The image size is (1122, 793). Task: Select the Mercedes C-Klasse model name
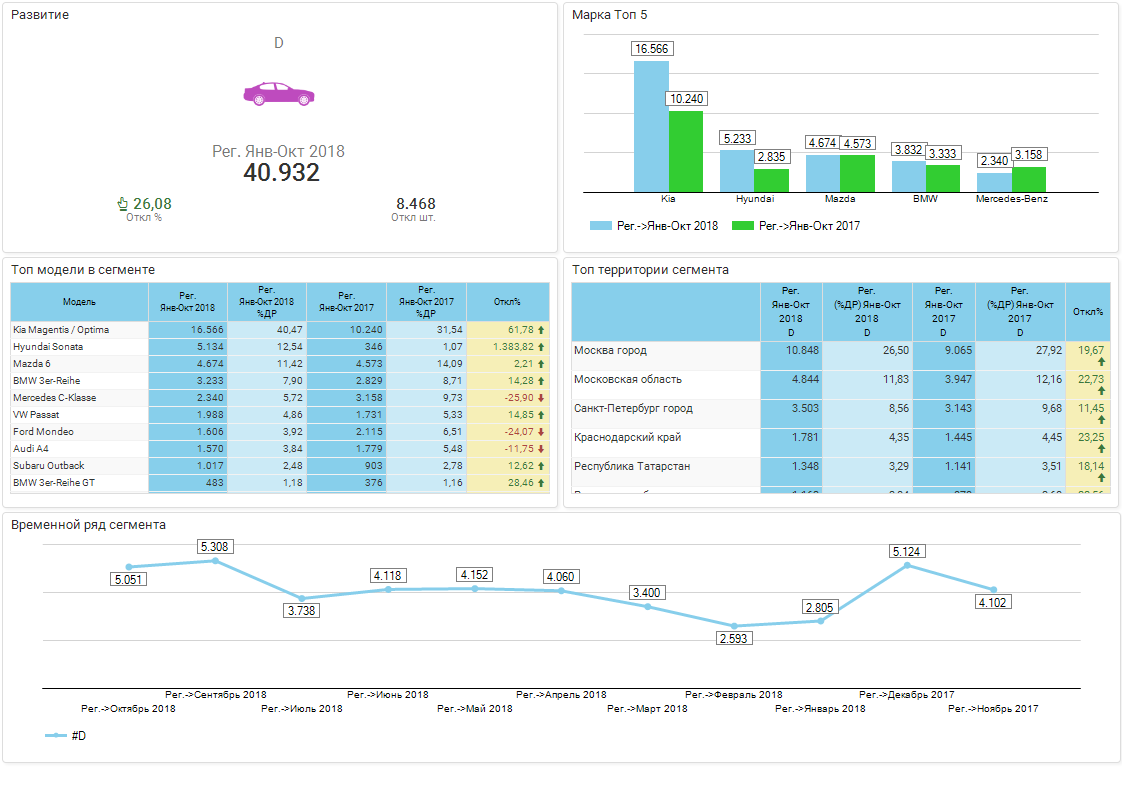click(x=54, y=398)
